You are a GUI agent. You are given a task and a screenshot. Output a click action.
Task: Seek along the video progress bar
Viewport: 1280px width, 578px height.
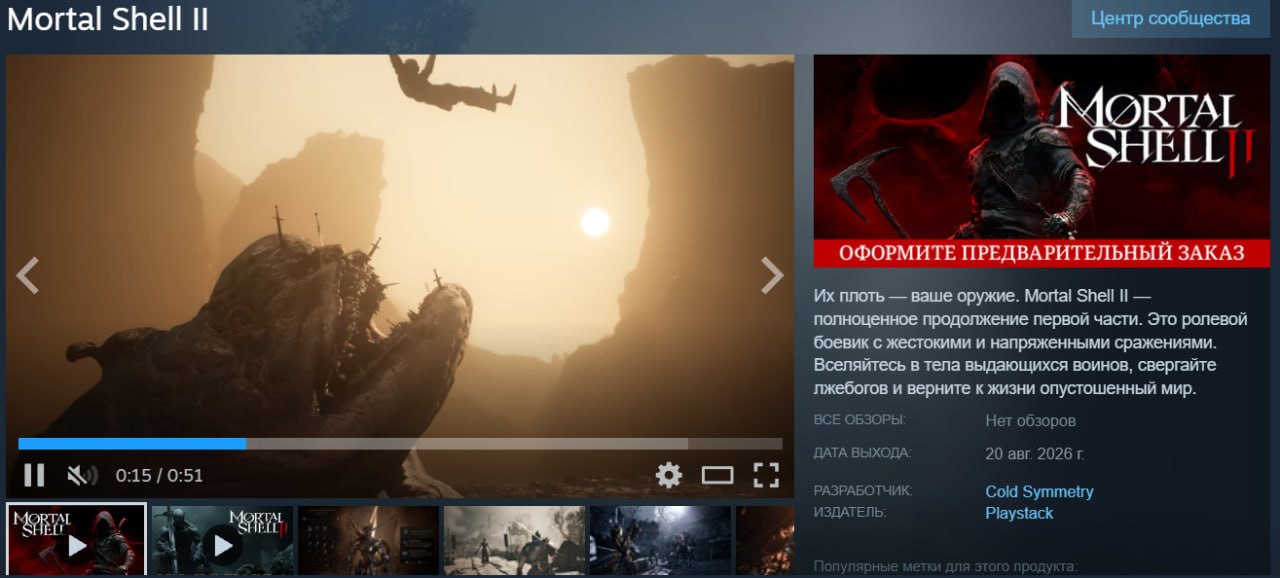(400, 444)
